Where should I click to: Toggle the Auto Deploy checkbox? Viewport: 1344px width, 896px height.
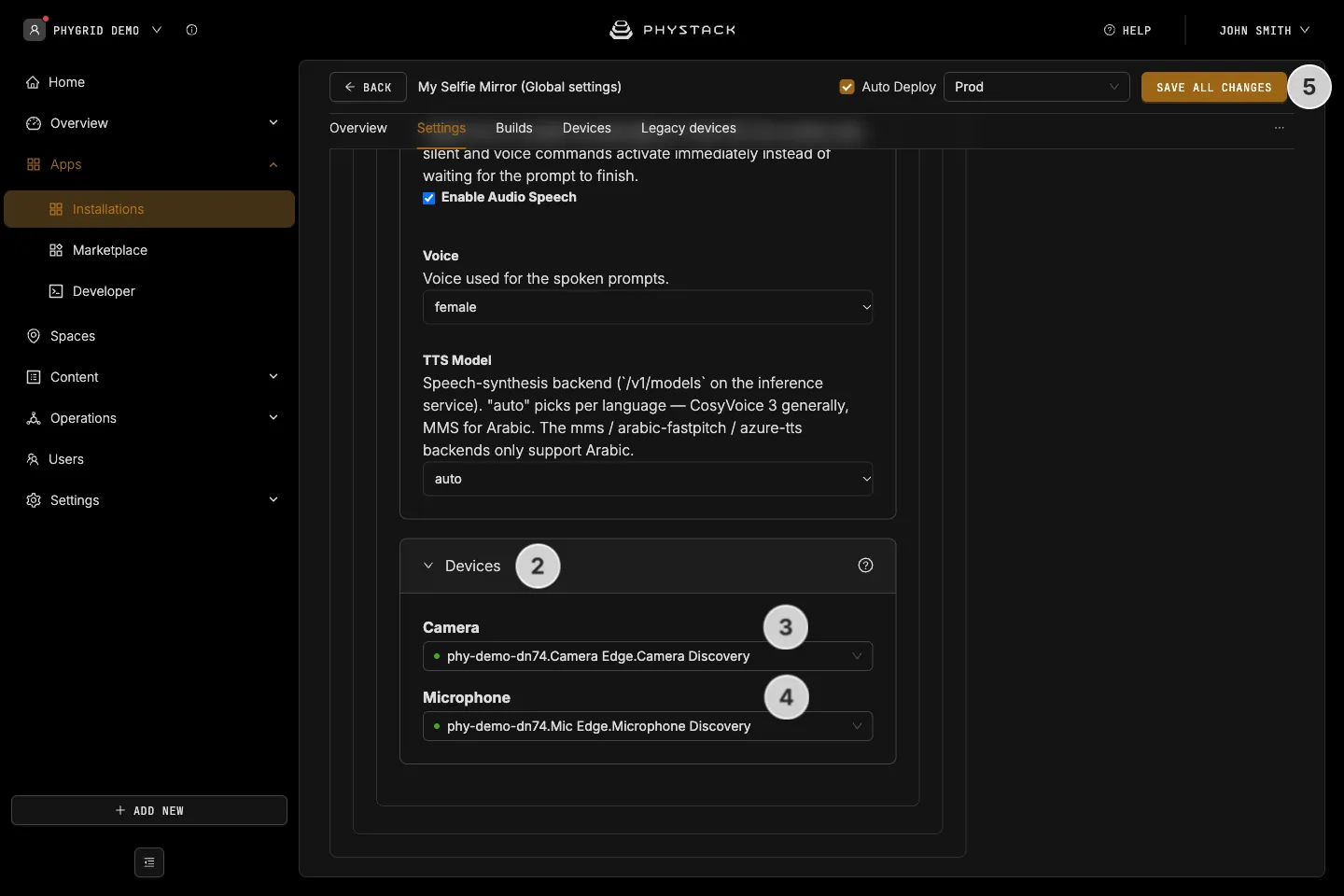(847, 87)
